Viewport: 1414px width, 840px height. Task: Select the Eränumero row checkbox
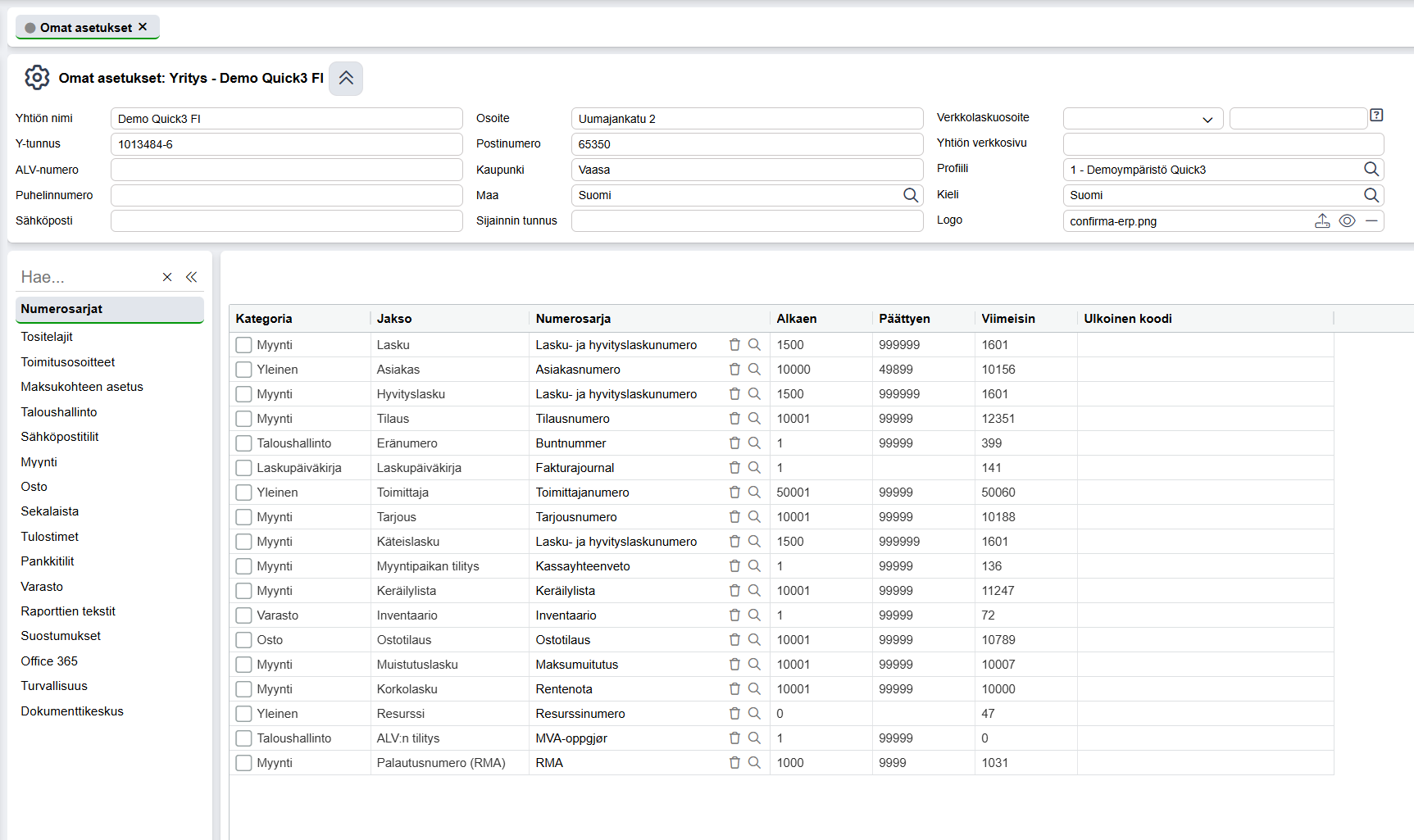(x=243, y=443)
